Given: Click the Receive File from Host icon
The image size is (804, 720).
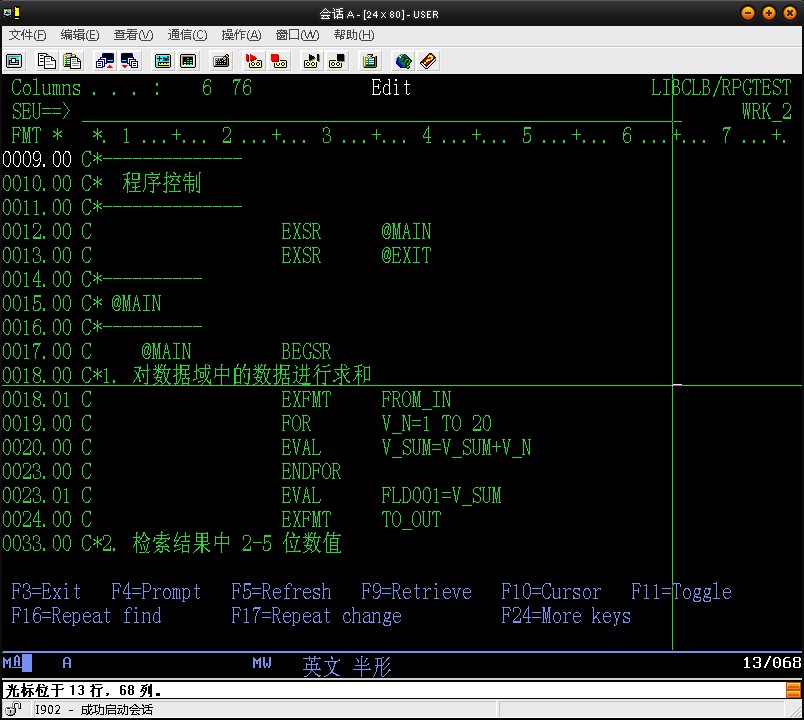Looking at the screenshot, I should tap(130, 61).
